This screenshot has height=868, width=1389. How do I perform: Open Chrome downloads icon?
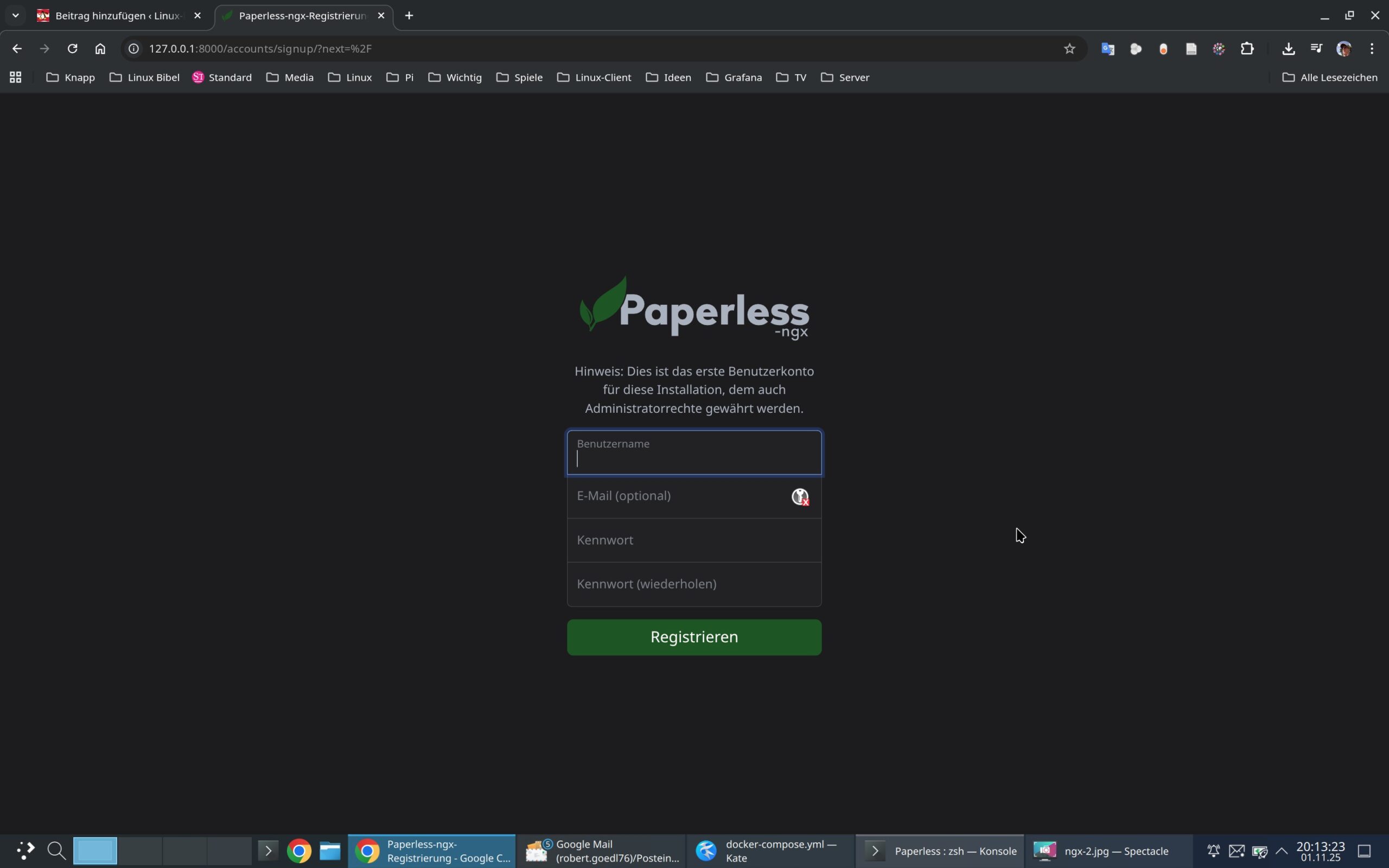click(1288, 49)
